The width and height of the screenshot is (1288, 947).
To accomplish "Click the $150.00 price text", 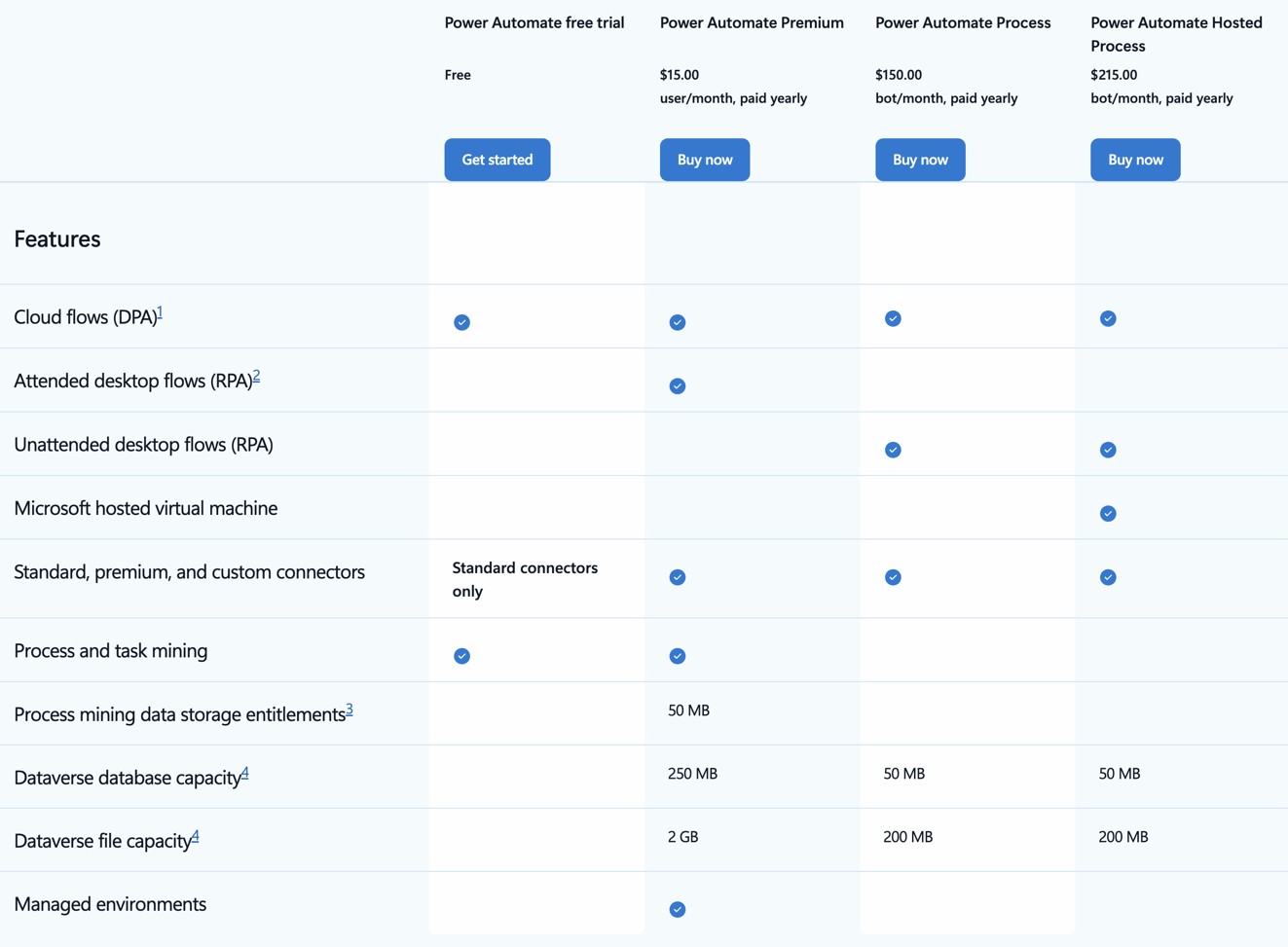I will pos(899,75).
